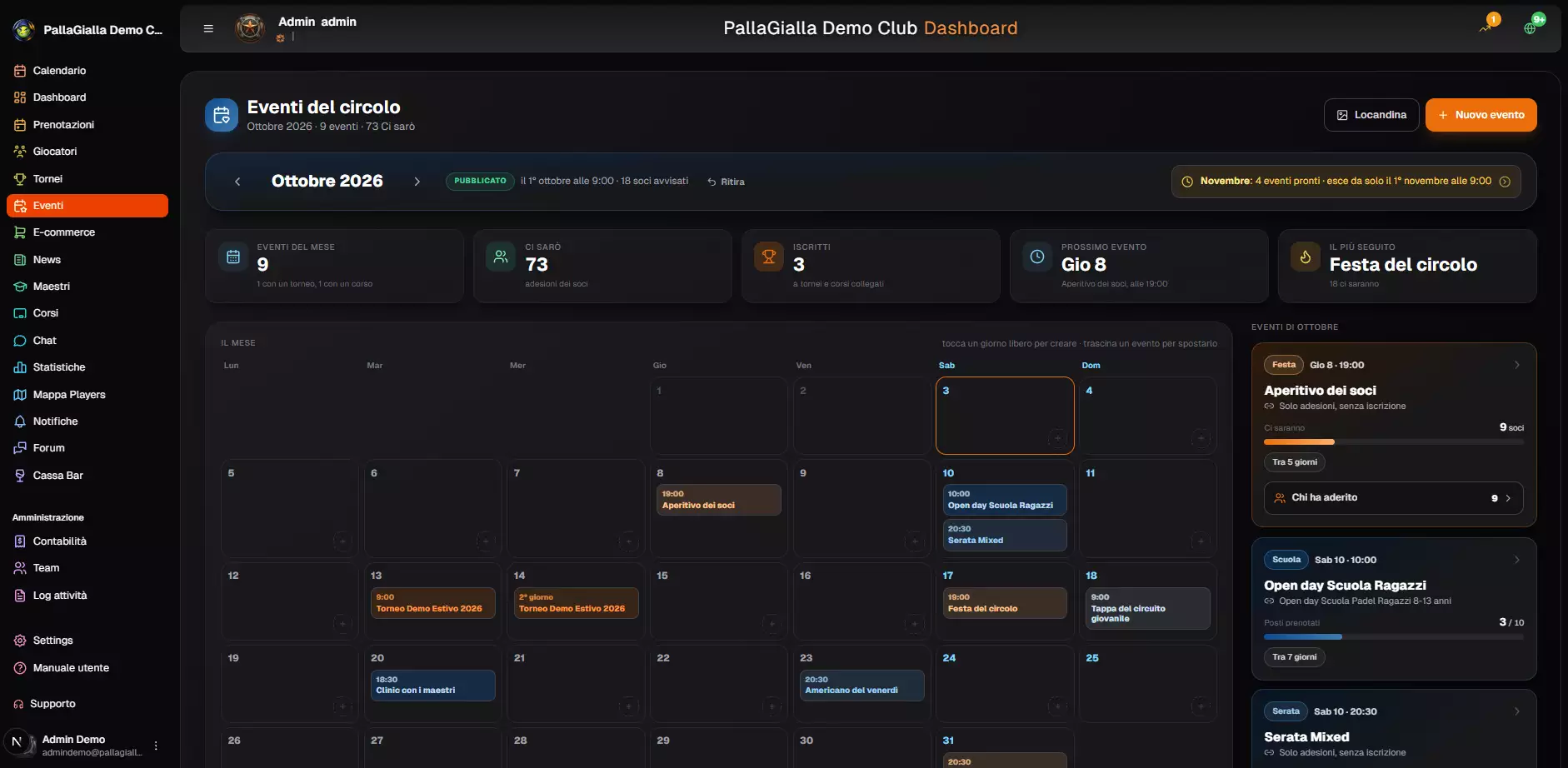The height and width of the screenshot is (768, 1568).
Task: Go to next month after Ottobre 2026
Action: [417, 182]
